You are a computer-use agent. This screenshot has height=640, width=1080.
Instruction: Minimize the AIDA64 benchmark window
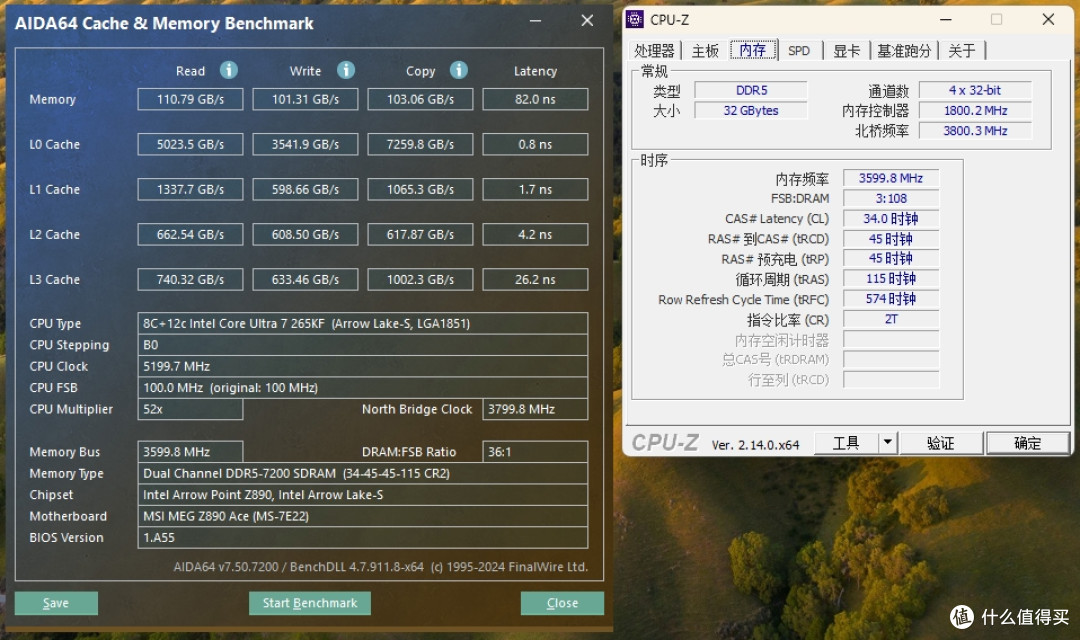[535, 21]
